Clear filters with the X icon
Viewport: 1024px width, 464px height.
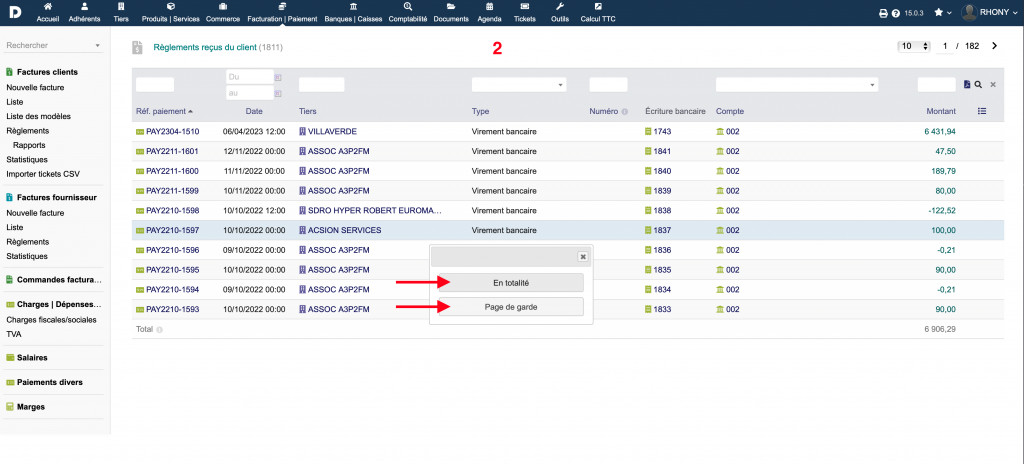[993, 85]
